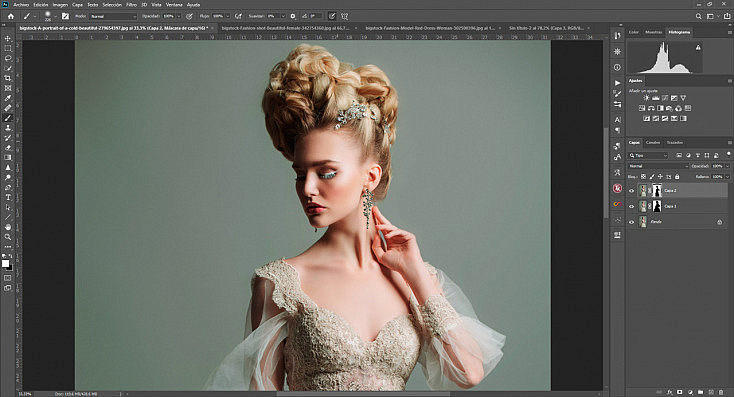Toggle lock position
This screenshot has width=734, height=397.
pyautogui.click(x=661, y=176)
